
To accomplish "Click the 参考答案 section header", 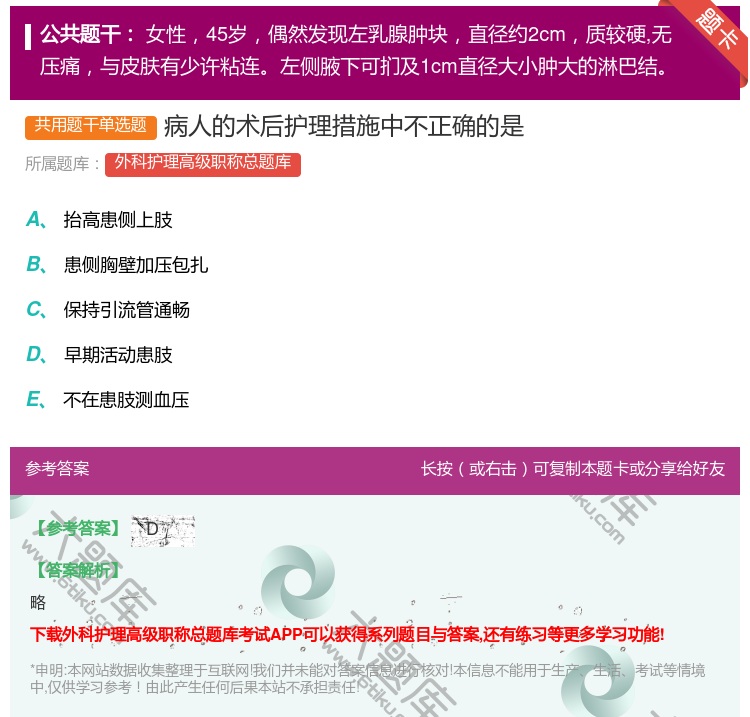I will (57, 469).
